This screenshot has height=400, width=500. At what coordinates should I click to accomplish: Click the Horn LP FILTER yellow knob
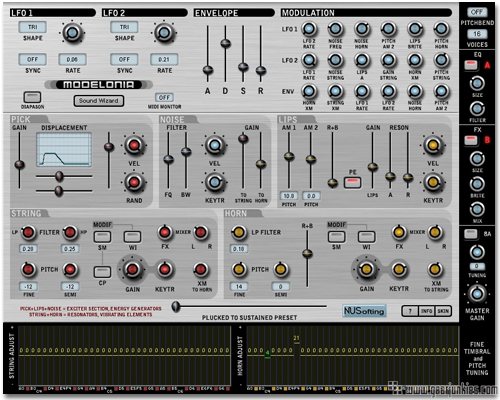pos(238,232)
